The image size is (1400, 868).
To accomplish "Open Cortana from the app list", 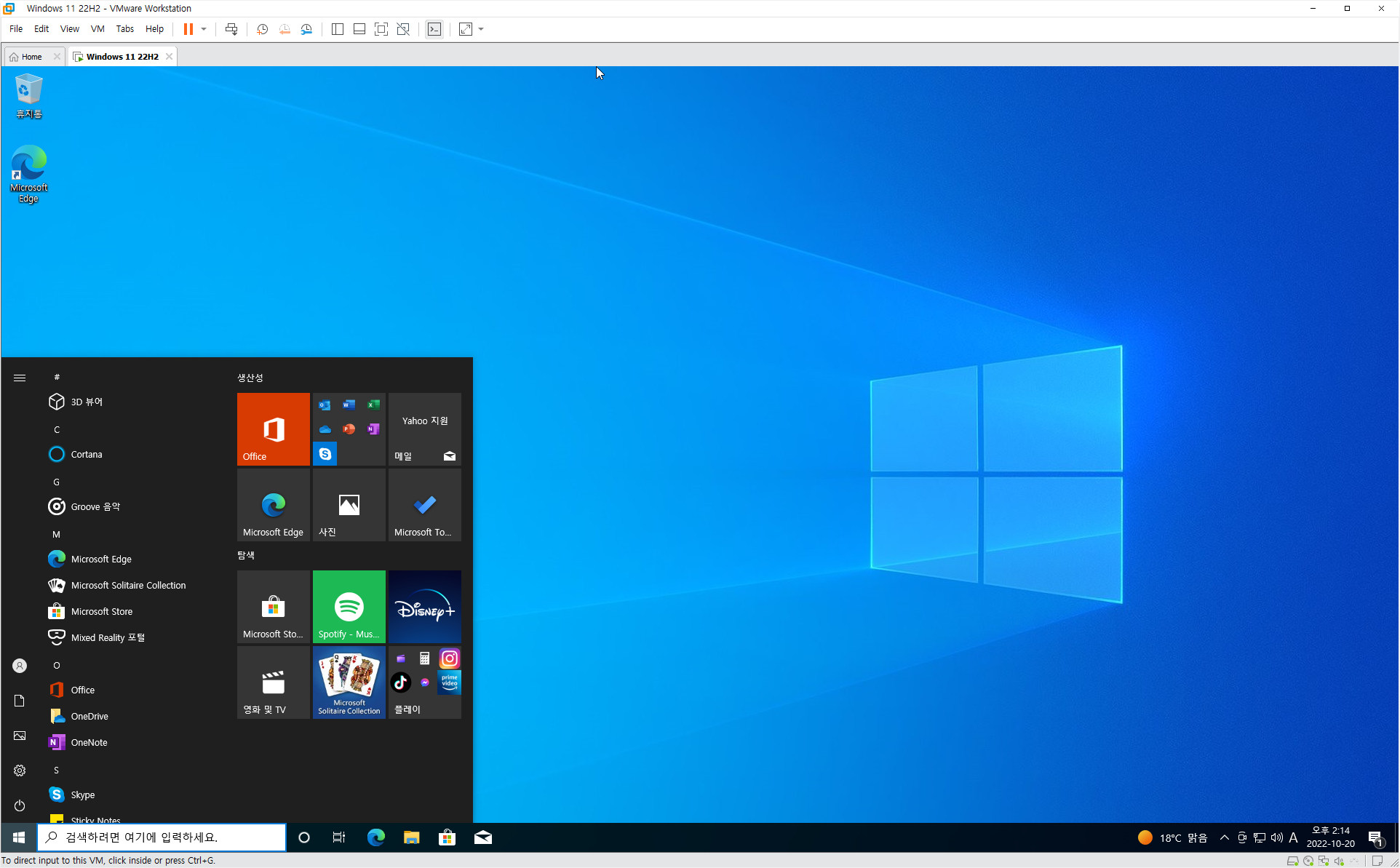I will click(x=86, y=454).
